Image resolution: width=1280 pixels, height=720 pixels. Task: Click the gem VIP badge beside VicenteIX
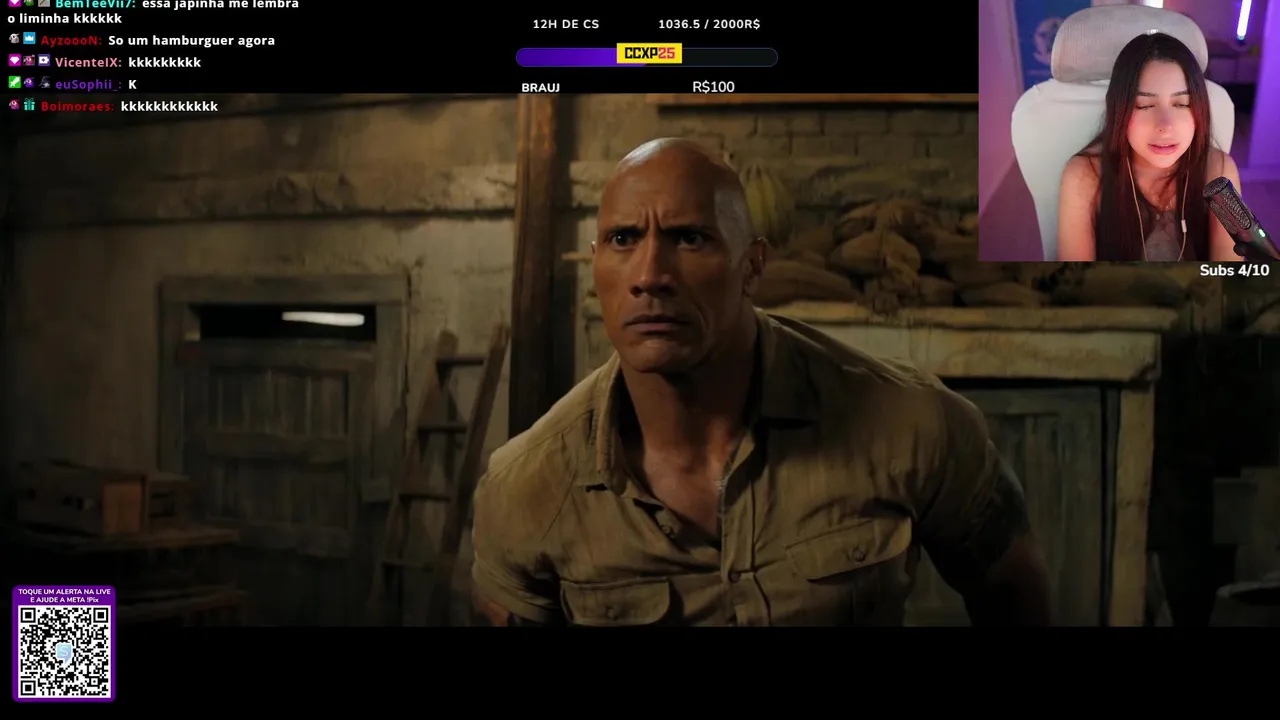[x=14, y=61]
